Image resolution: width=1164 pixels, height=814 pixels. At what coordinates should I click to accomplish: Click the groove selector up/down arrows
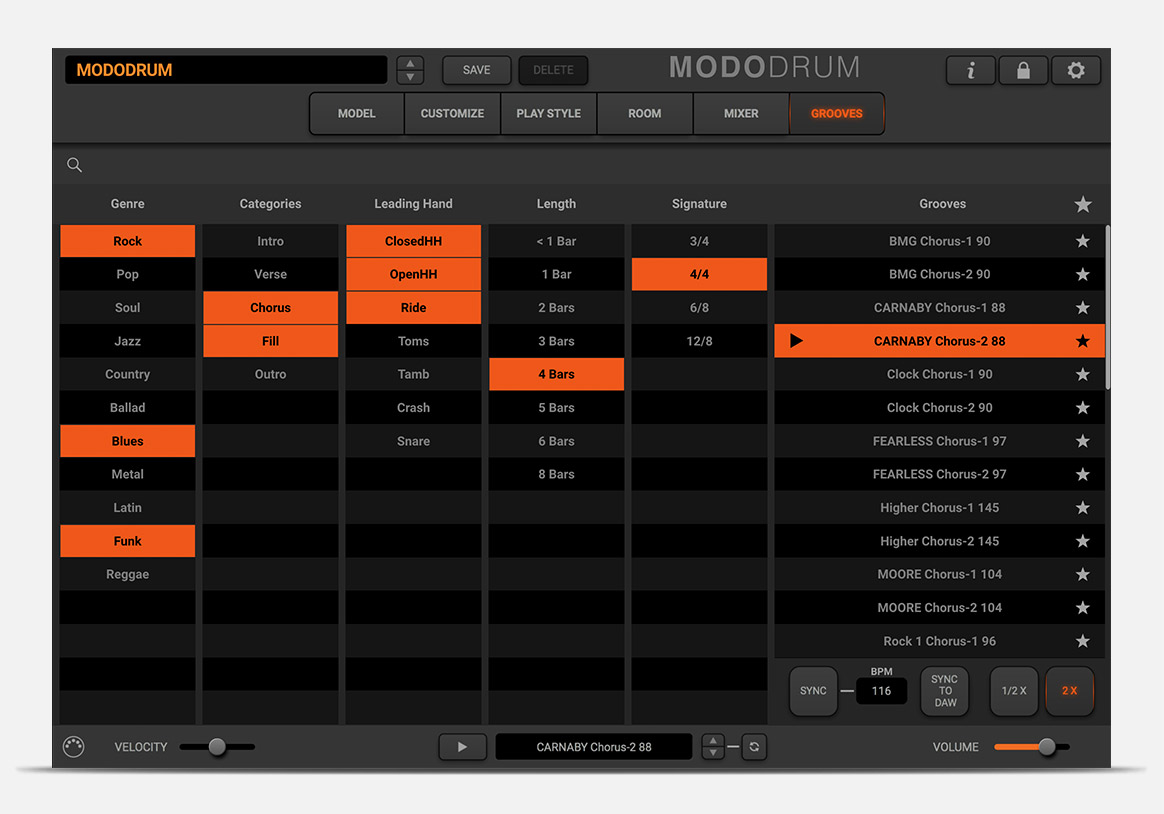(713, 747)
